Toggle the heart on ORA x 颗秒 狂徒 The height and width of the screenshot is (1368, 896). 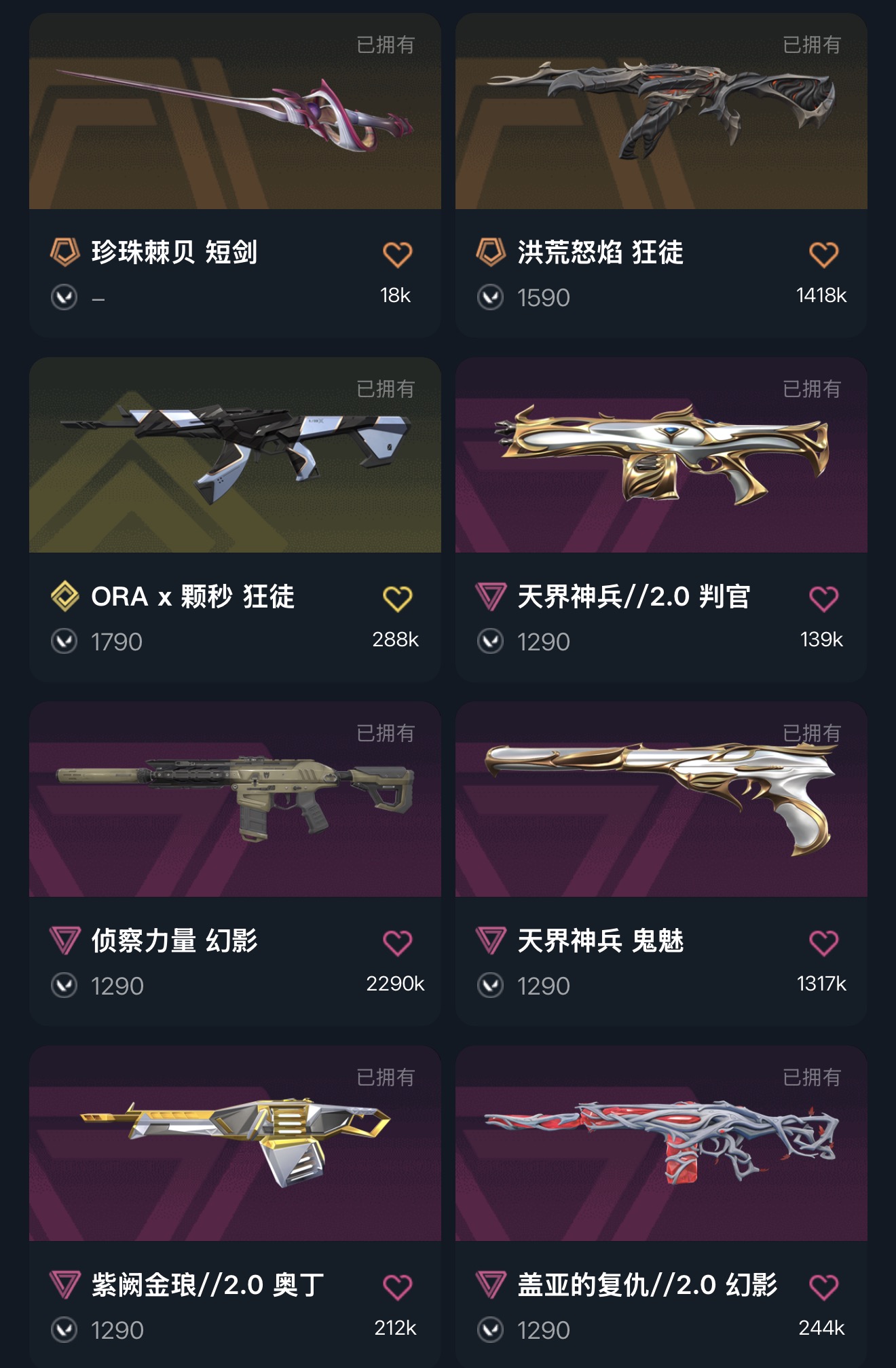click(398, 599)
